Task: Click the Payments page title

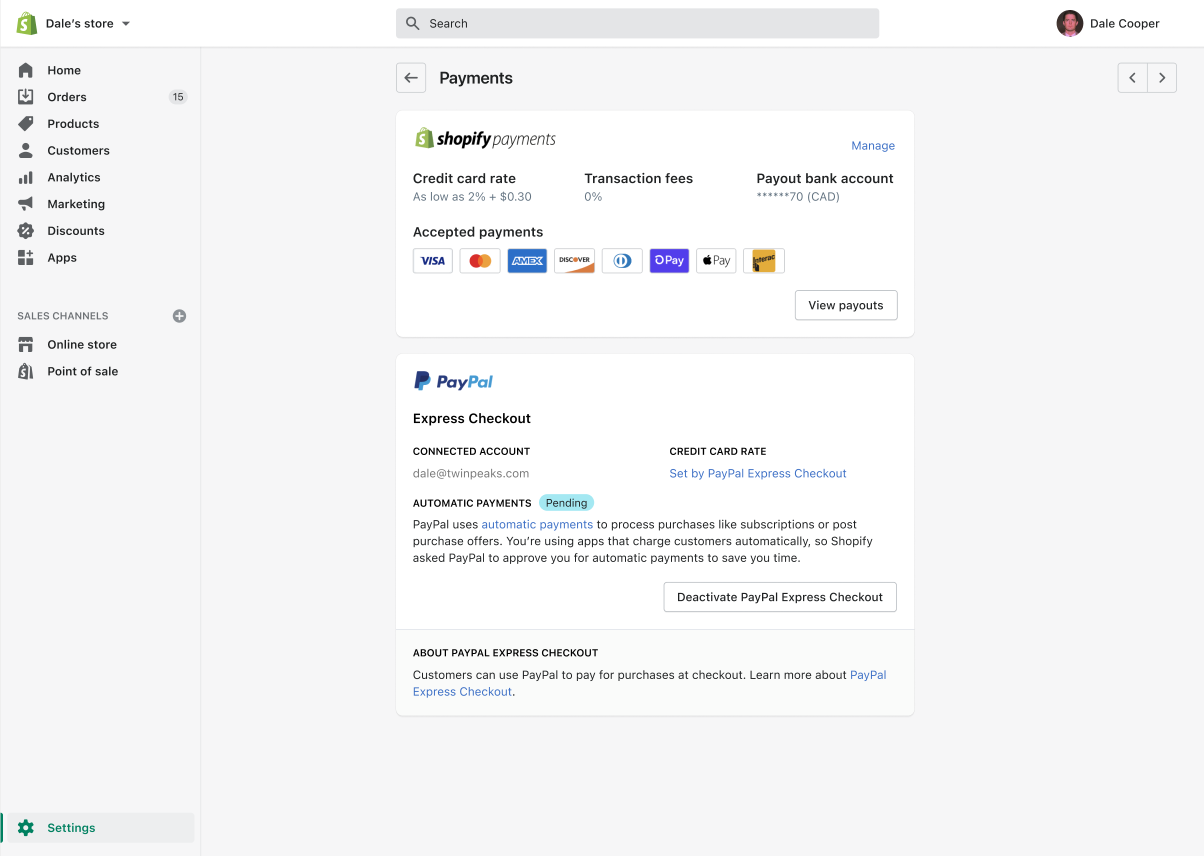Action: 476,78
